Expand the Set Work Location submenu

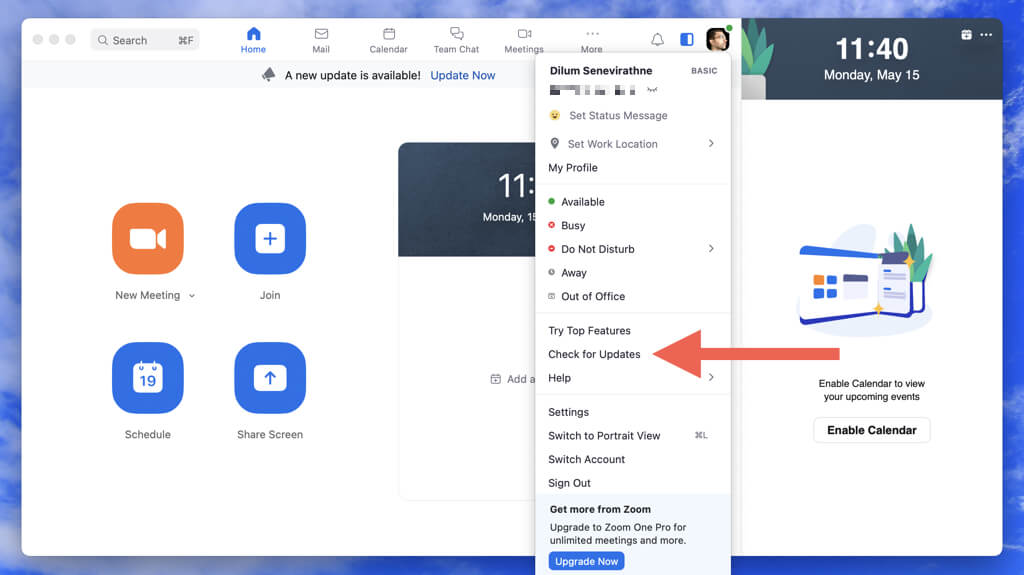pyautogui.click(x=711, y=143)
